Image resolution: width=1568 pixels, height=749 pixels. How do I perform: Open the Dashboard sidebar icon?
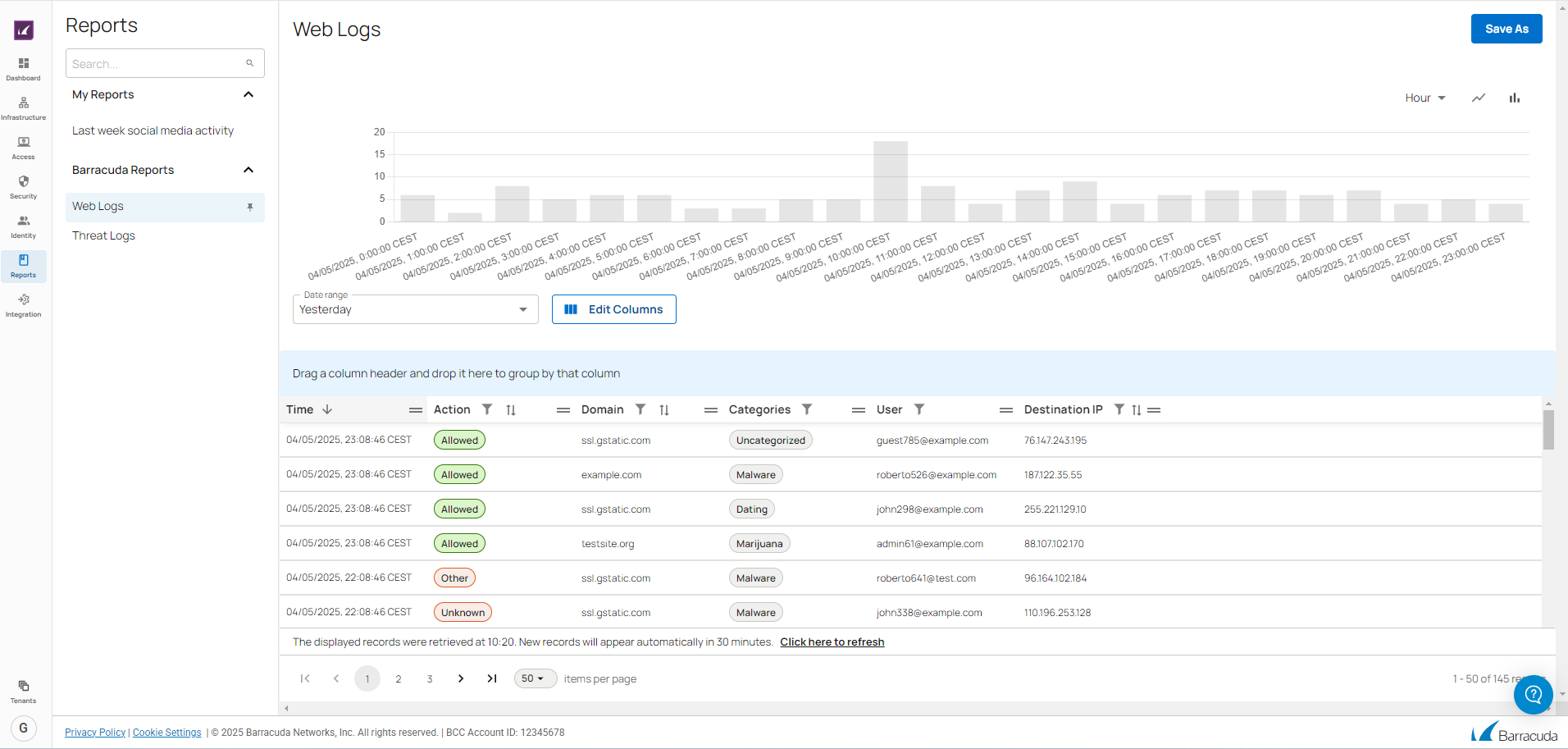pos(24,68)
